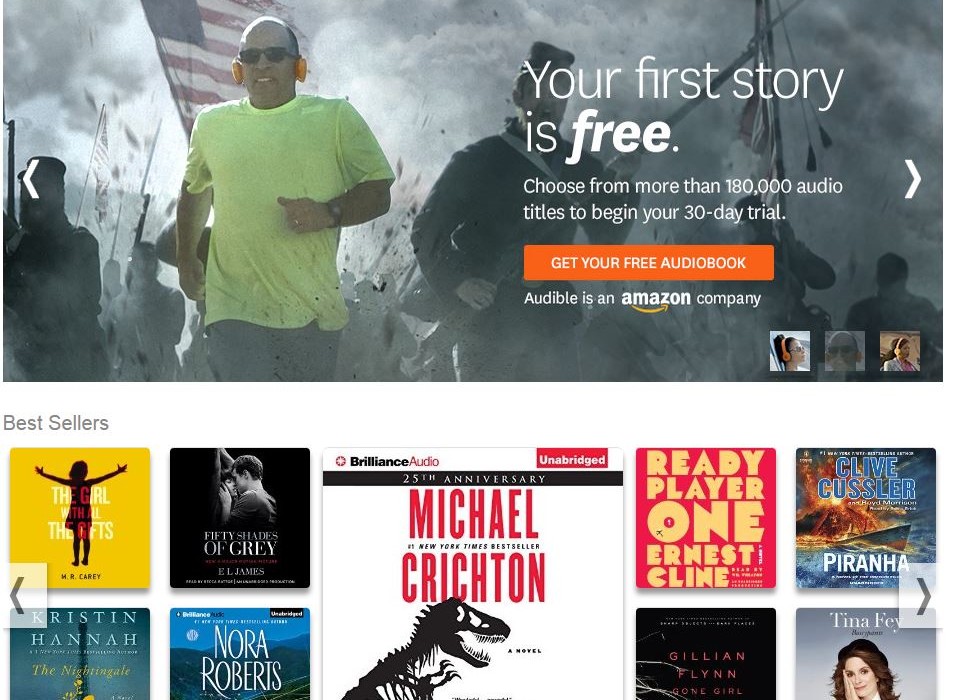Viewport: 957px width, 700px height.
Task: Go to the previous hero banner slide
Action: tap(31, 179)
